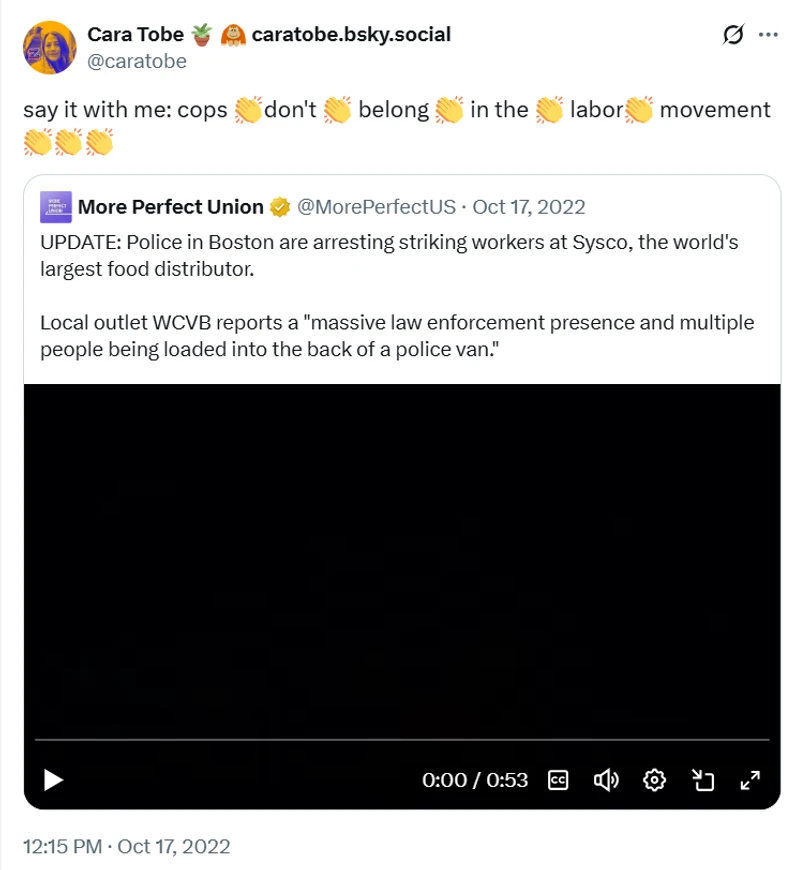Enable picture-in-picture for the video
Viewport: 800px width, 870px height.
pos(703,780)
